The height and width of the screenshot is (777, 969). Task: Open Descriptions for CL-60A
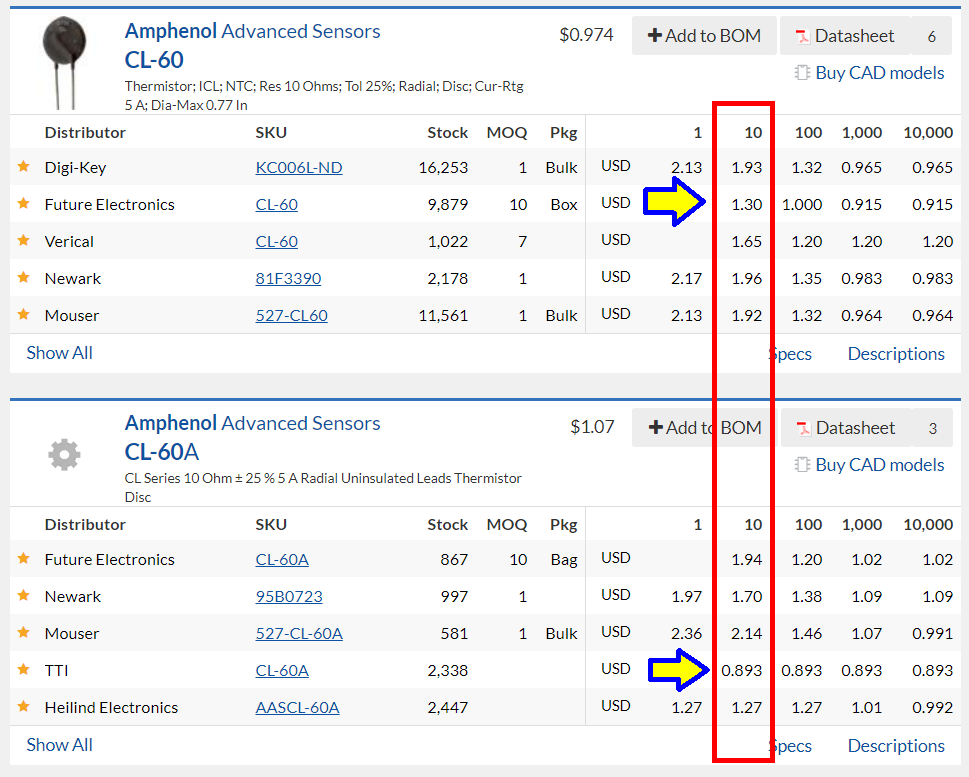pyautogui.click(x=896, y=745)
